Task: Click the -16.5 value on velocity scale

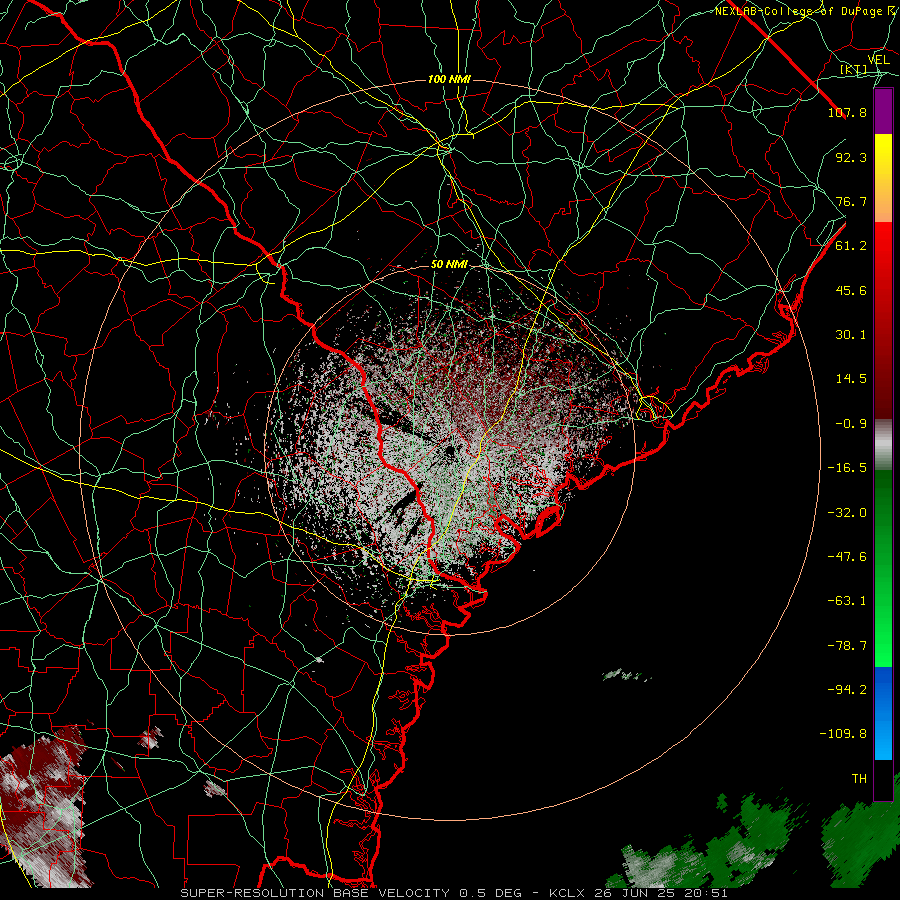Action: [847, 468]
